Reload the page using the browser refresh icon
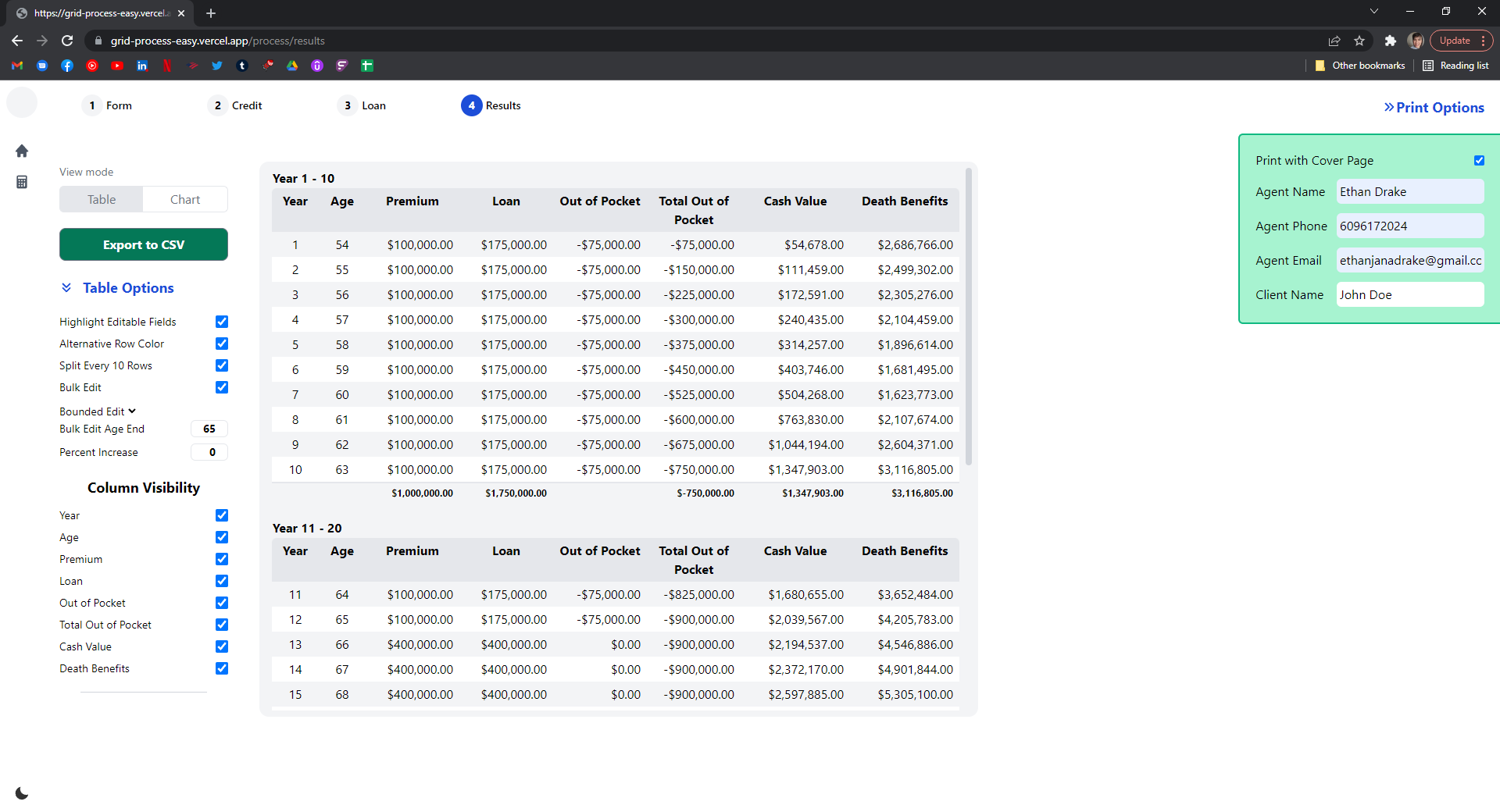The height and width of the screenshot is (812, 1500). (x=67, y=41)
